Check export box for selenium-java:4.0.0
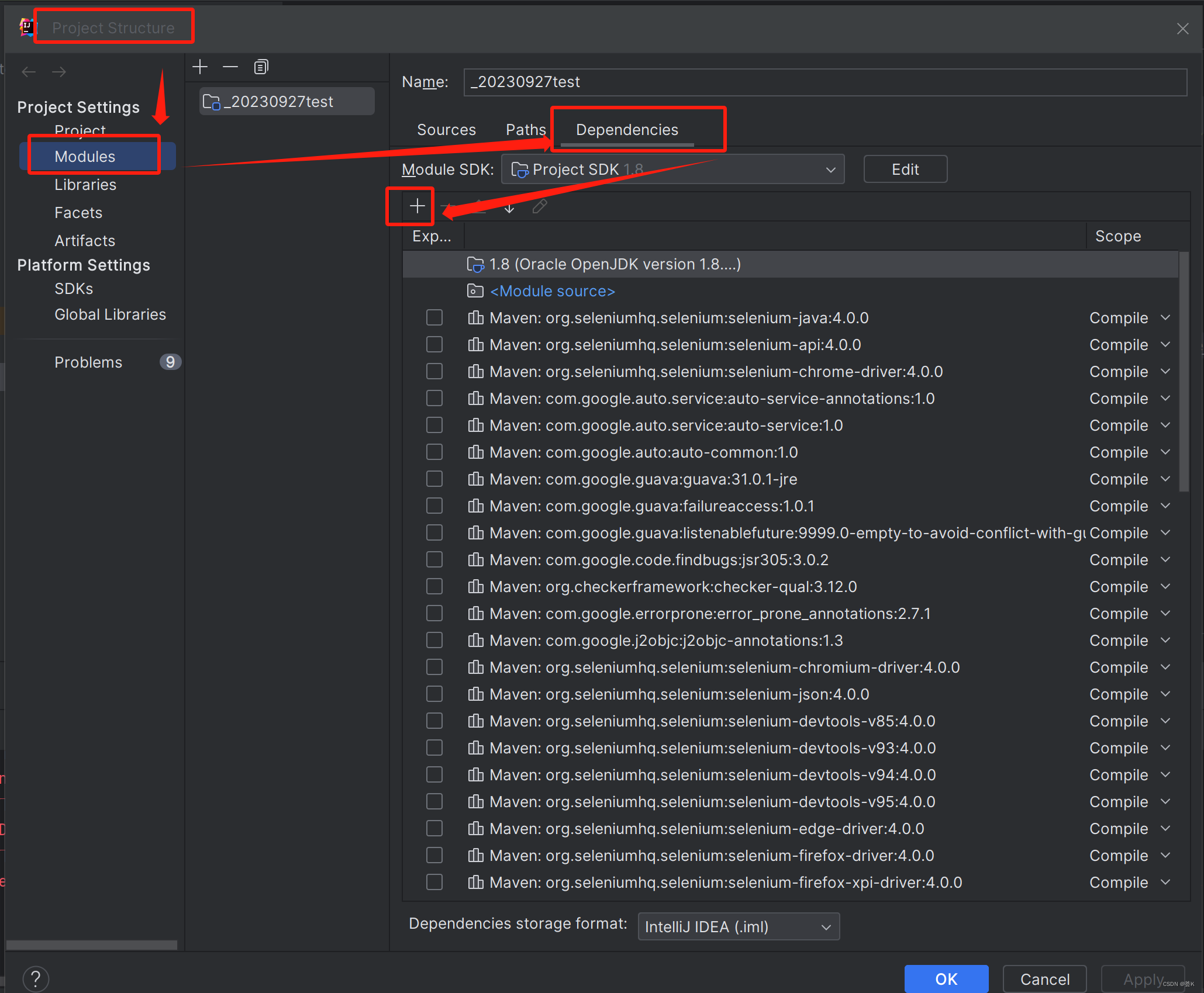This screenshot has width=1204, height=993. point(434,317)
